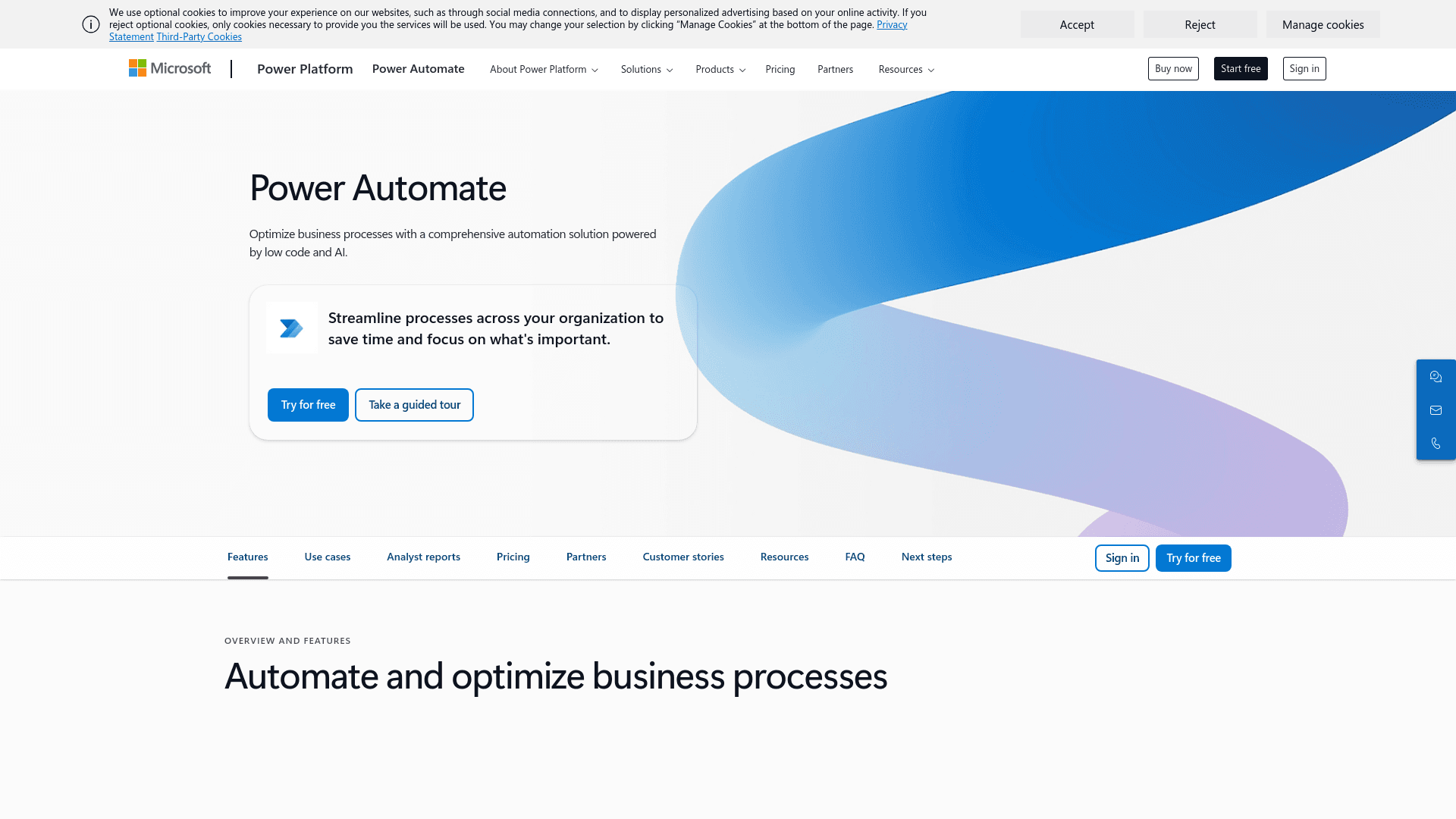The width and height of the screenshot is (1456, 819).
Task: Click the info icon in the cookie banner
Action: 91,24
